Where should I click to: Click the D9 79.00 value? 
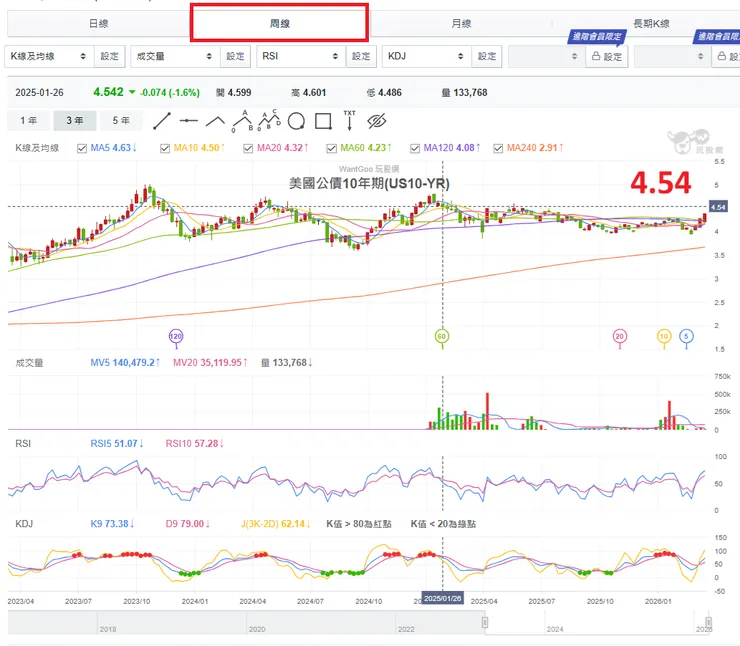(x=187, y=524)
